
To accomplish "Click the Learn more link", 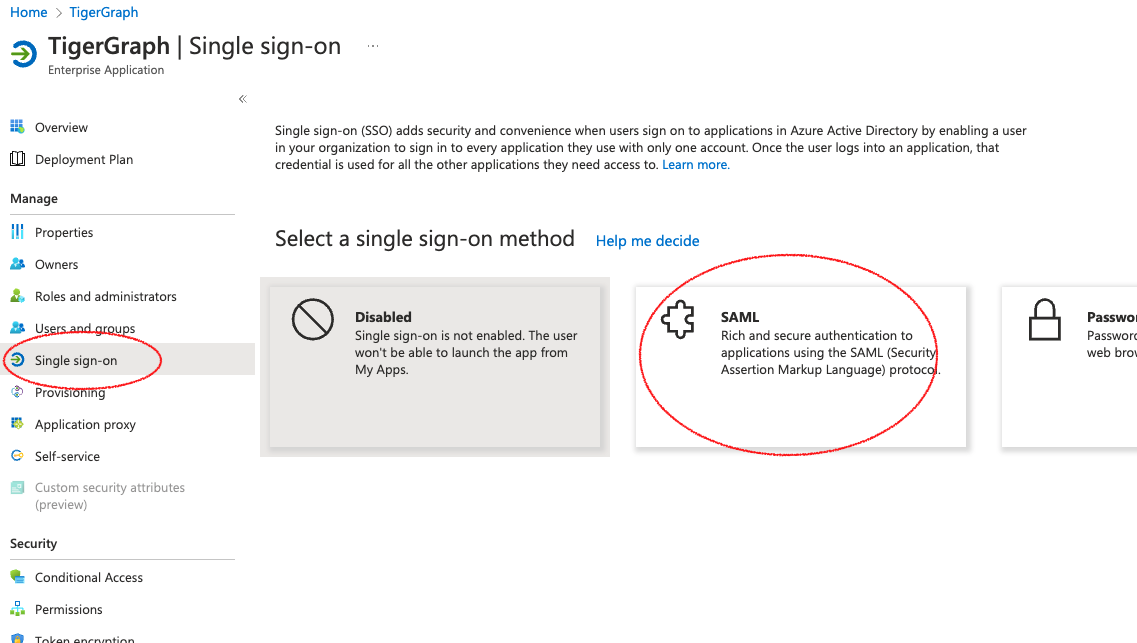I will coord(695,164).
